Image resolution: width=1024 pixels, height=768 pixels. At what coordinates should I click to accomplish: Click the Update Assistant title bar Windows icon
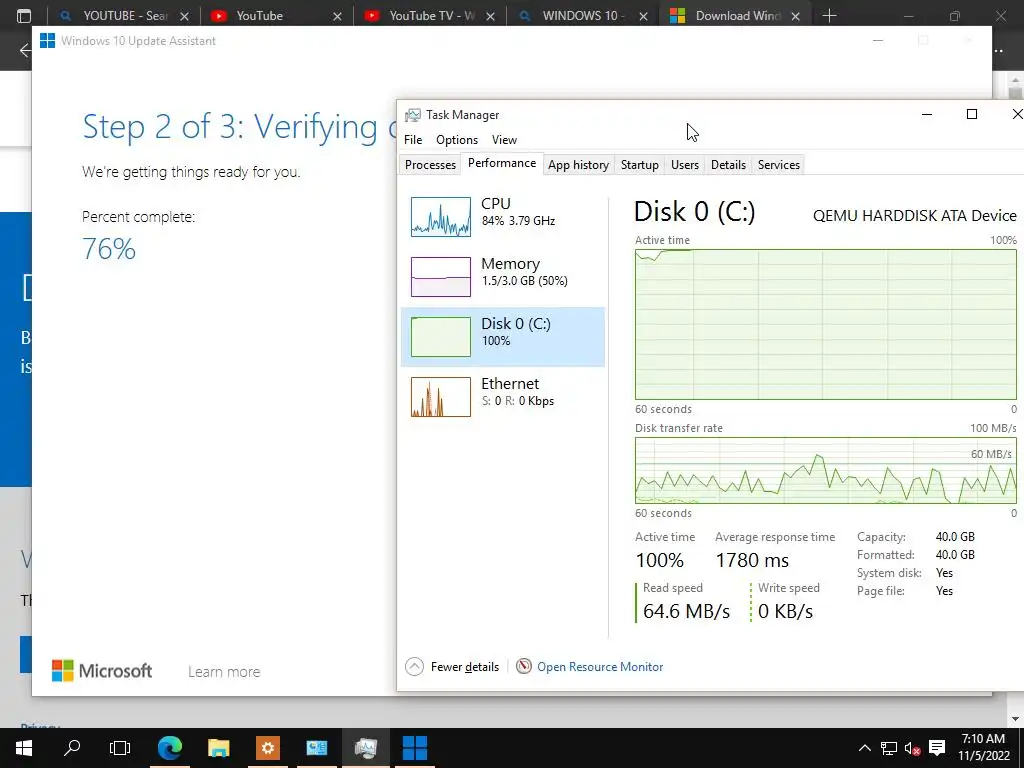(x=47, y=40)
